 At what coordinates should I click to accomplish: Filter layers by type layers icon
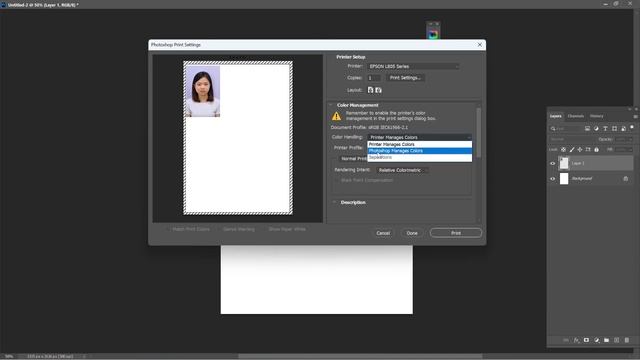click(x=605, y=129)
